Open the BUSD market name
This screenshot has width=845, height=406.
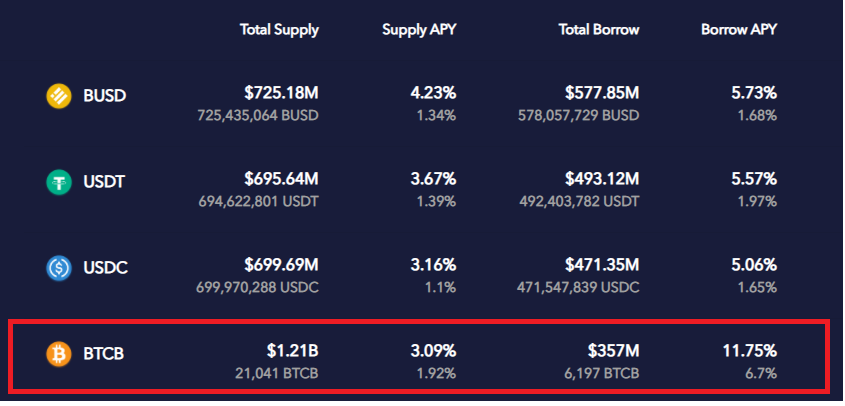pos(105,96)
